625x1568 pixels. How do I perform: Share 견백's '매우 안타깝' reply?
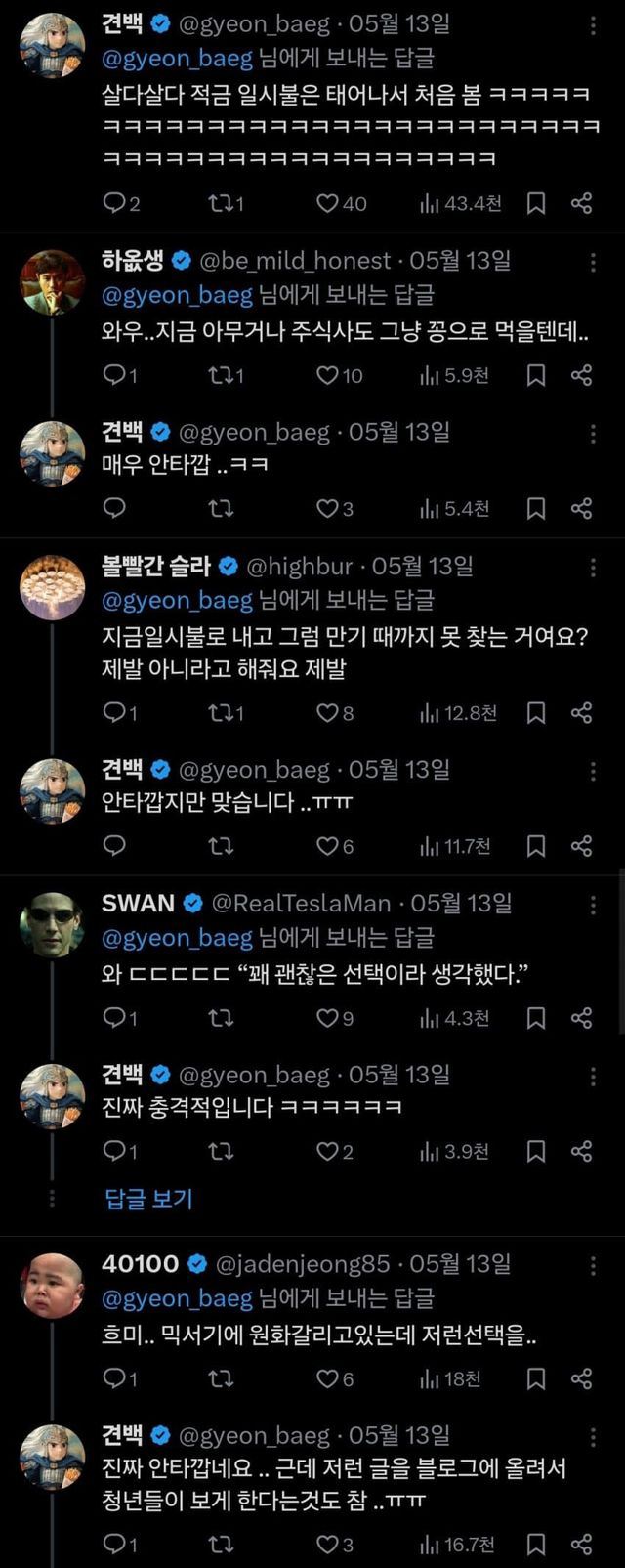(x=582, y=508)
